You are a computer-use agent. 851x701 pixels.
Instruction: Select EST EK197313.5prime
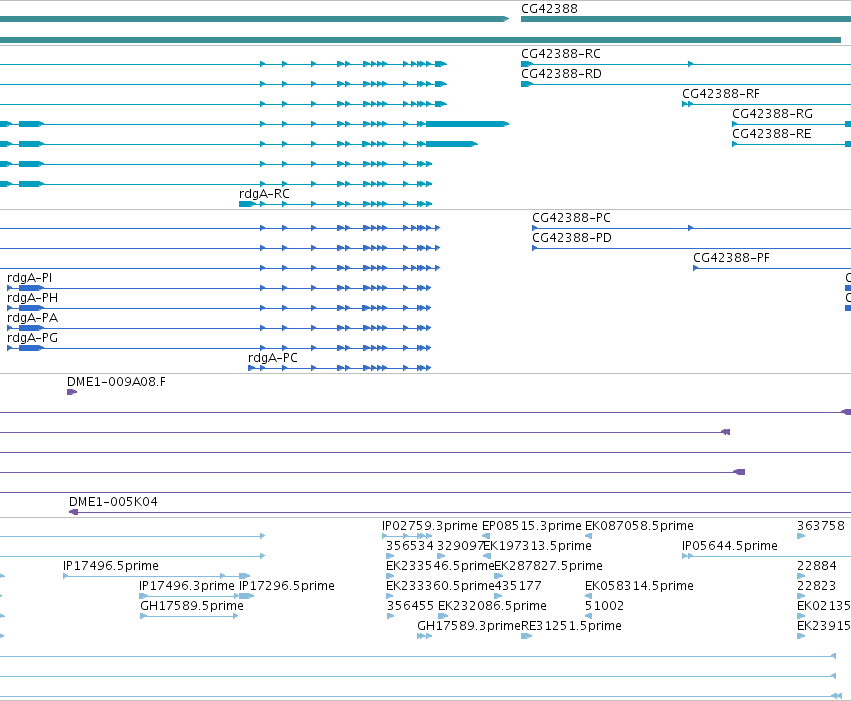coord(537,546)
